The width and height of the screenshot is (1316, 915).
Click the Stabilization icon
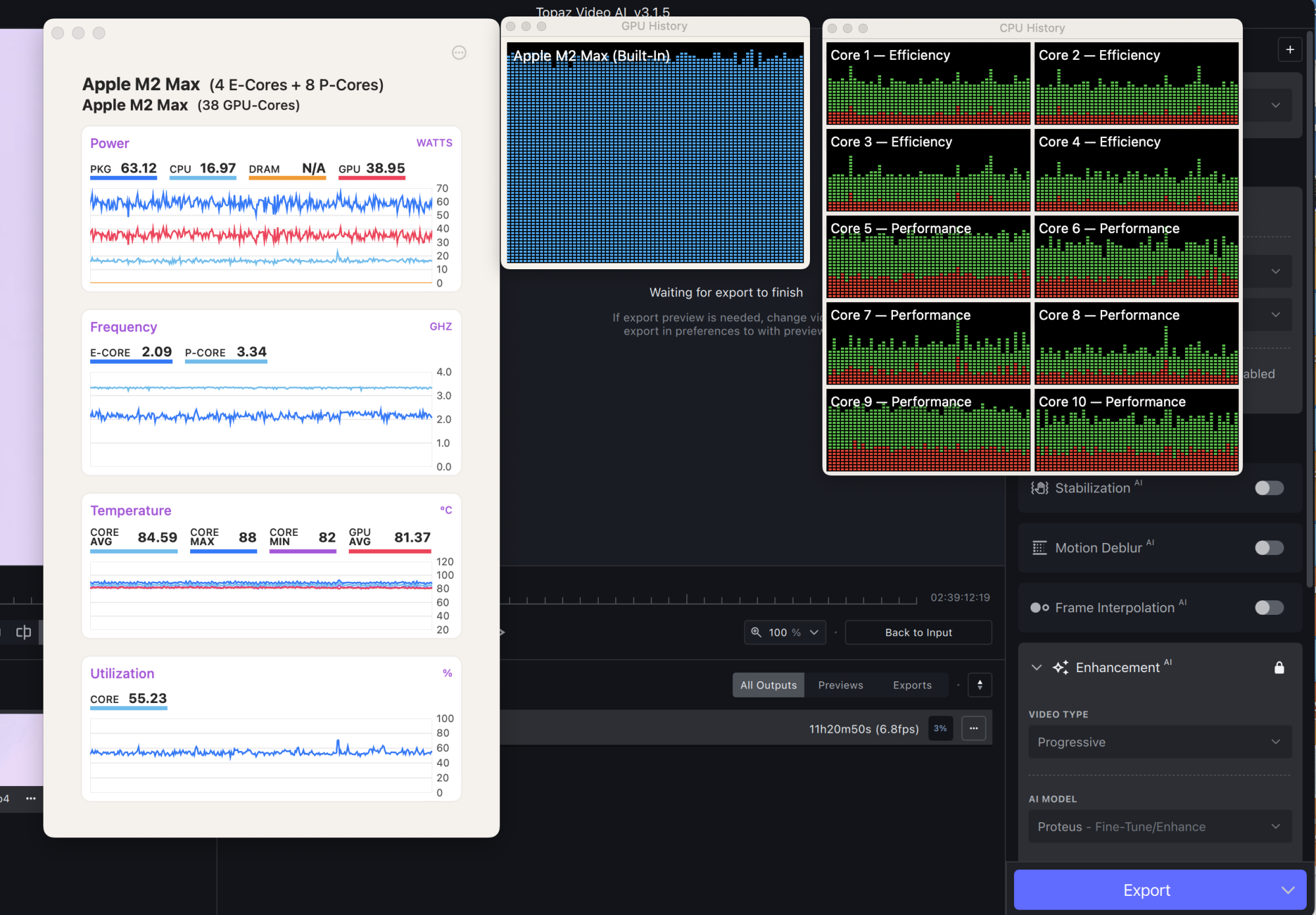coord(1040,488)
